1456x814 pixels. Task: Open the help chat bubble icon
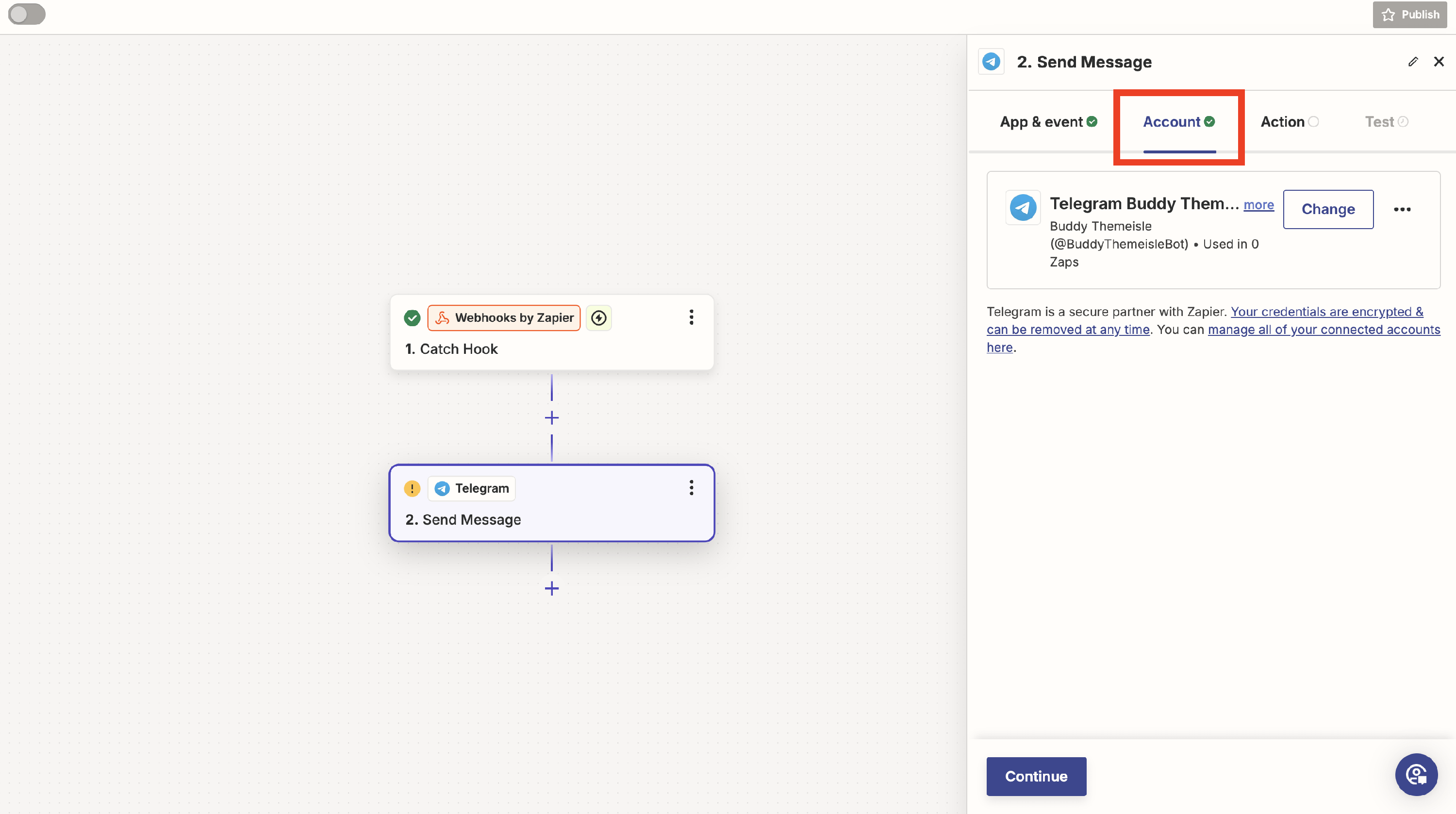coord(1416,774)
